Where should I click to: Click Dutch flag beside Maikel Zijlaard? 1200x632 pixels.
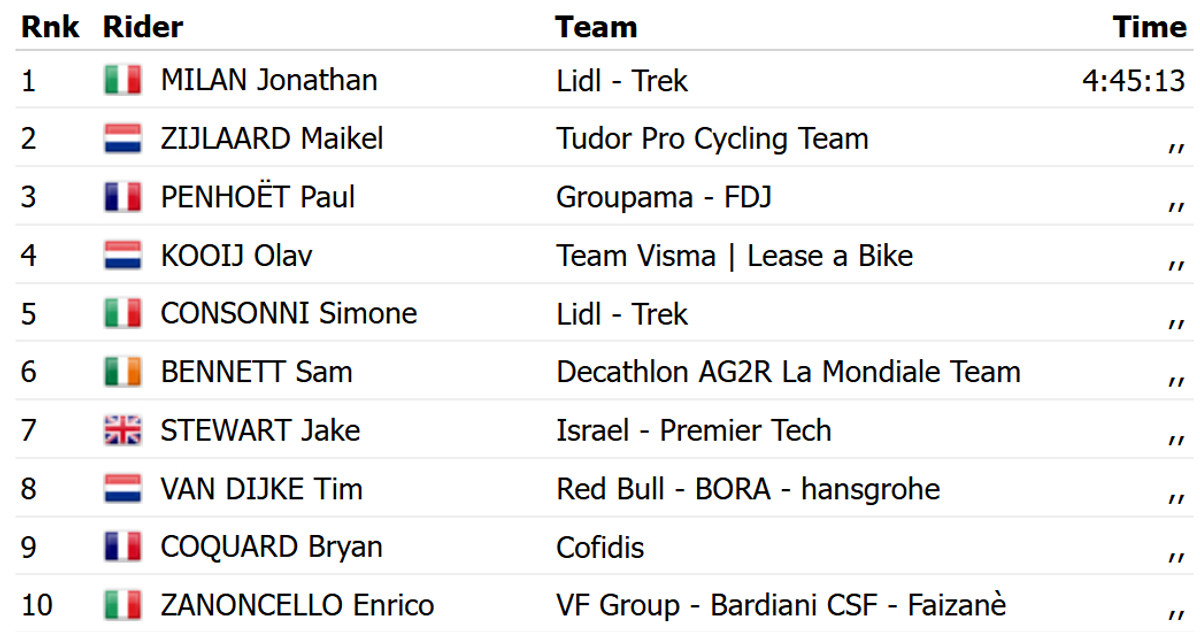click(122, 138)
